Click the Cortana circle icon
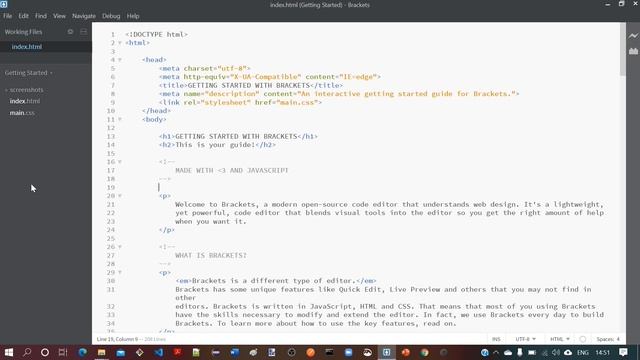Image resolution: width=640 pixels, height=360 pixels. [x=45, y=352]
